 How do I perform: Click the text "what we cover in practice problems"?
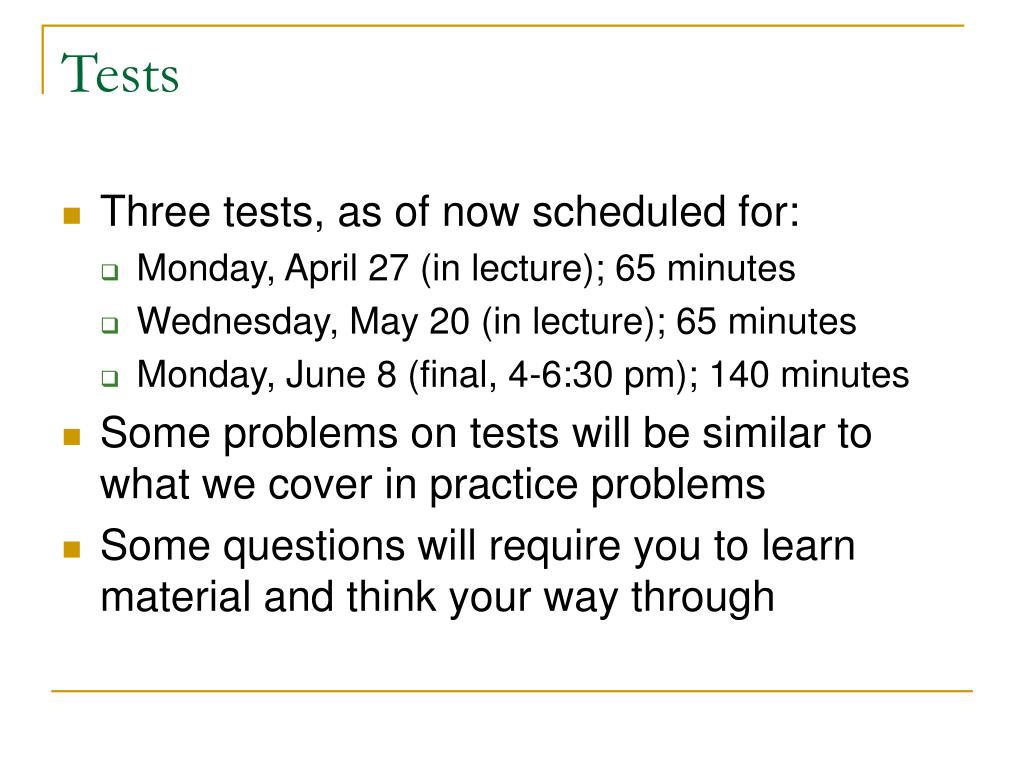[x=433, y=485]
